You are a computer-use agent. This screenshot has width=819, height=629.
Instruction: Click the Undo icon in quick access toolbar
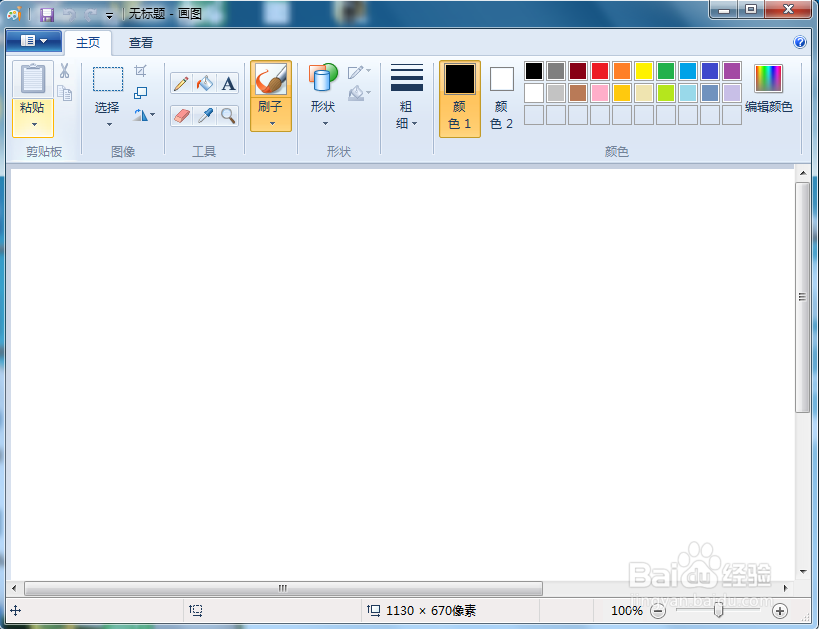tap(69, 15)
